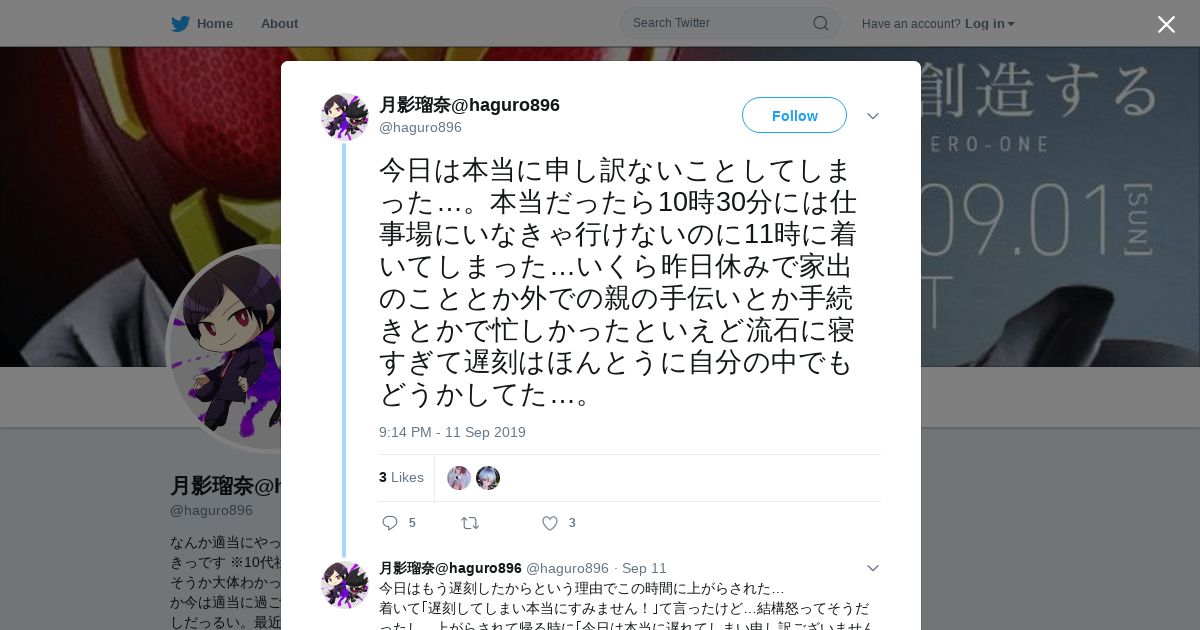The width and height of the screenshot is (1200, 630).
Task: Click the 9:14 PM tweet timestamp
Action: pos(452,432)
